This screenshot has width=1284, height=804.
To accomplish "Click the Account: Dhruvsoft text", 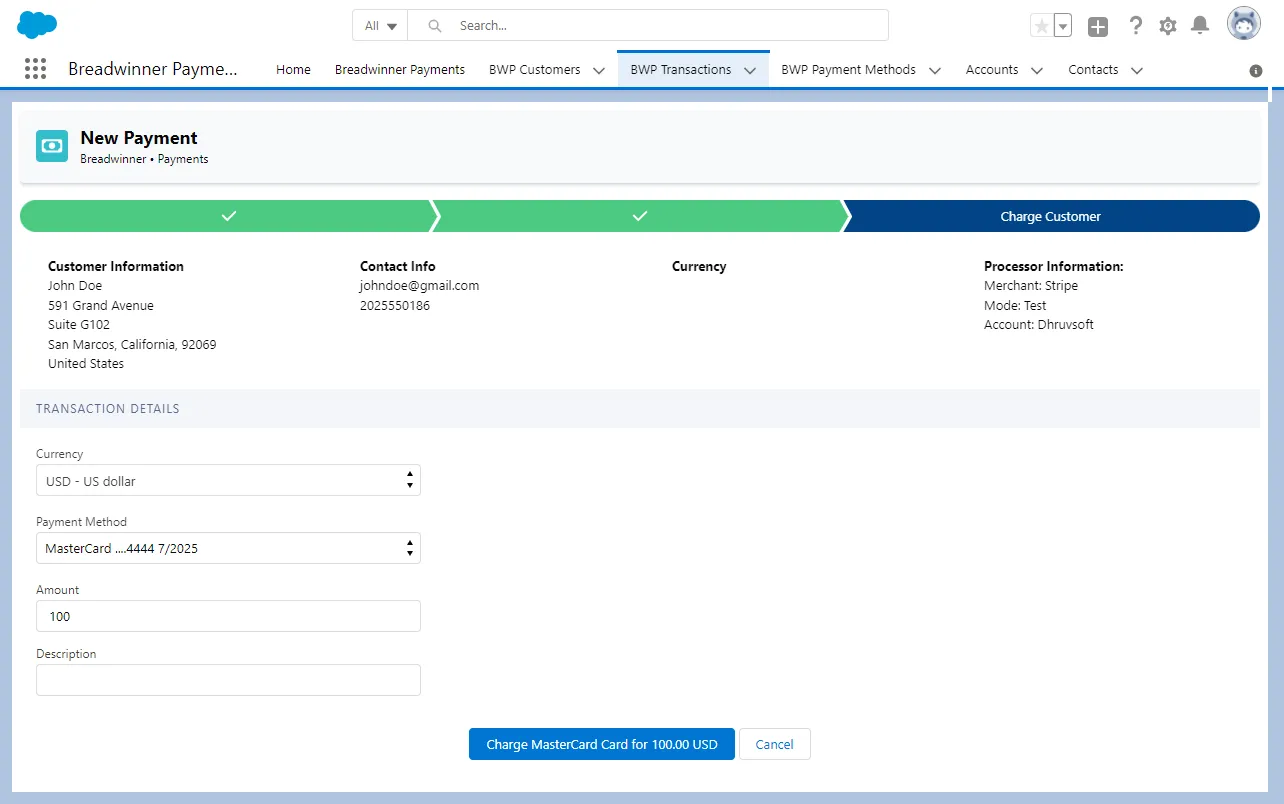I will (1039, 325).
